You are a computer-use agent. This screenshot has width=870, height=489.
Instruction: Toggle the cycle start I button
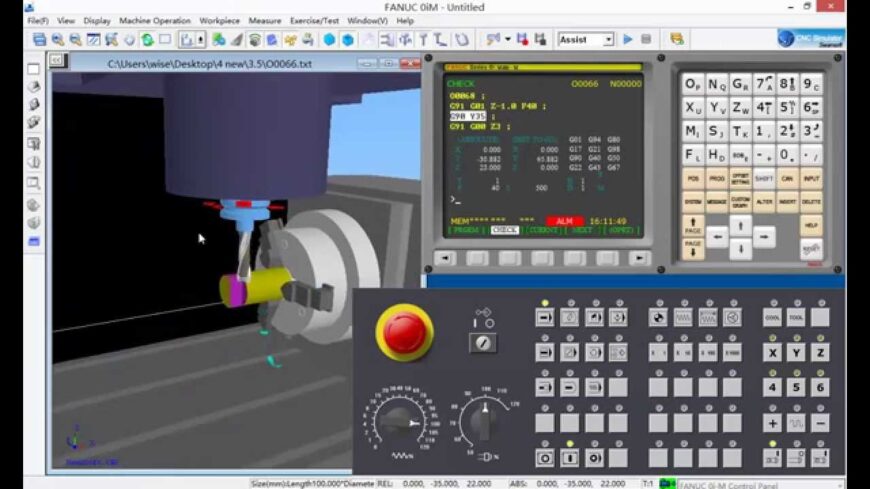coord(569,458)
